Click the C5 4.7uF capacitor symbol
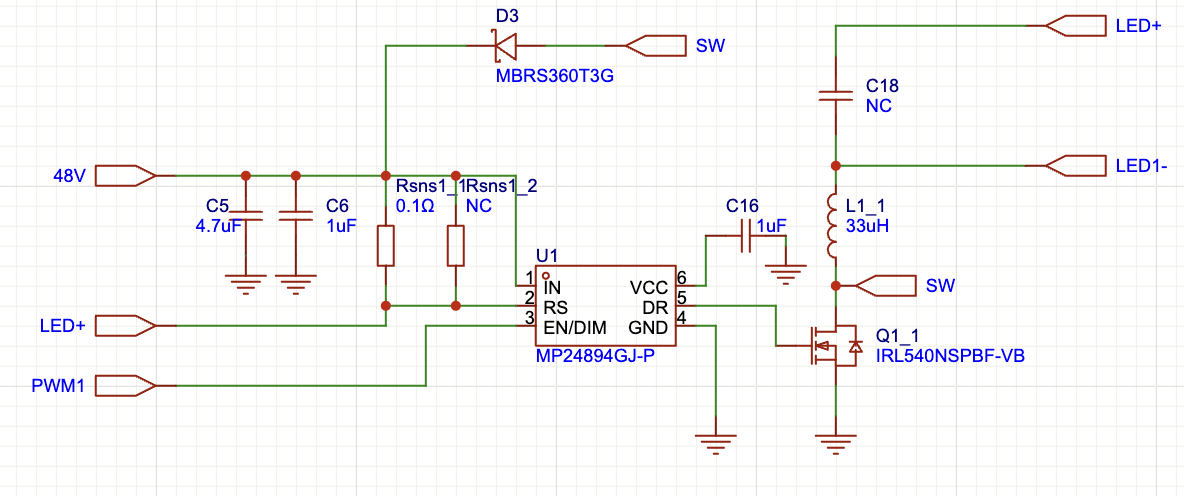Screen dimensions: 1184x496 coord(245,214)
